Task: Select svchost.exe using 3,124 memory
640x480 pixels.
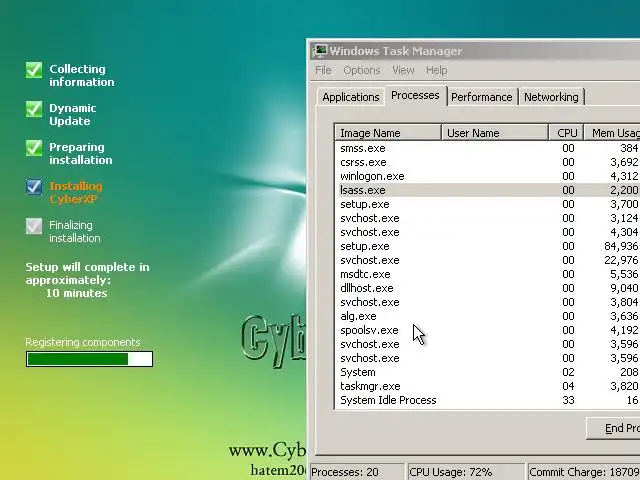Action: [488, 218]
